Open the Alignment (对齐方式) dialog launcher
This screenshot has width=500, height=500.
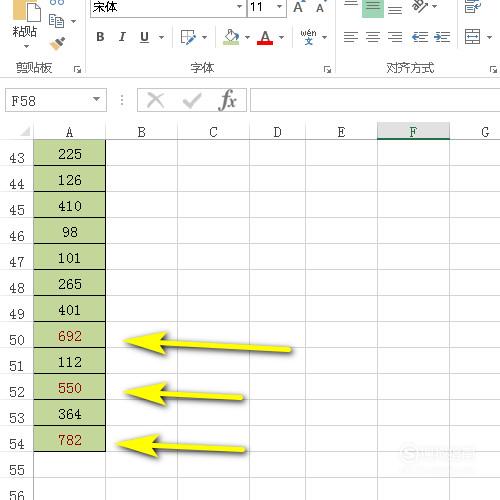[493, 69]
